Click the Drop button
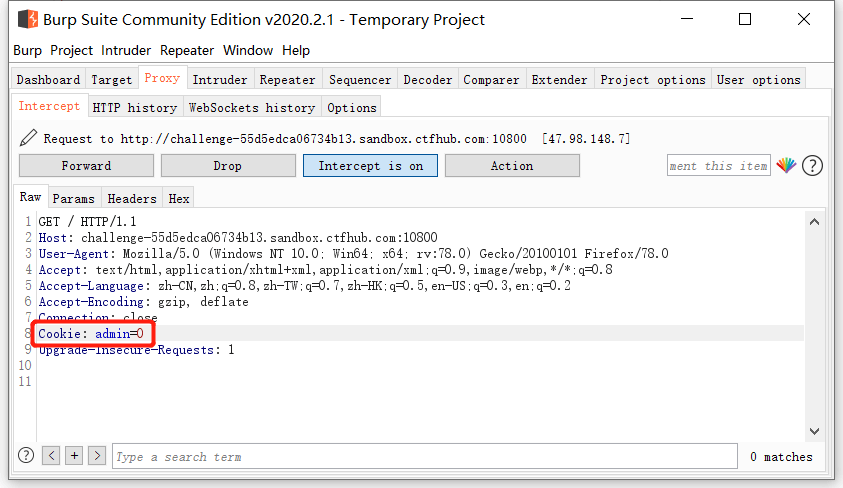The height and width of the screenshot is (488, 843). click(228, 166)
